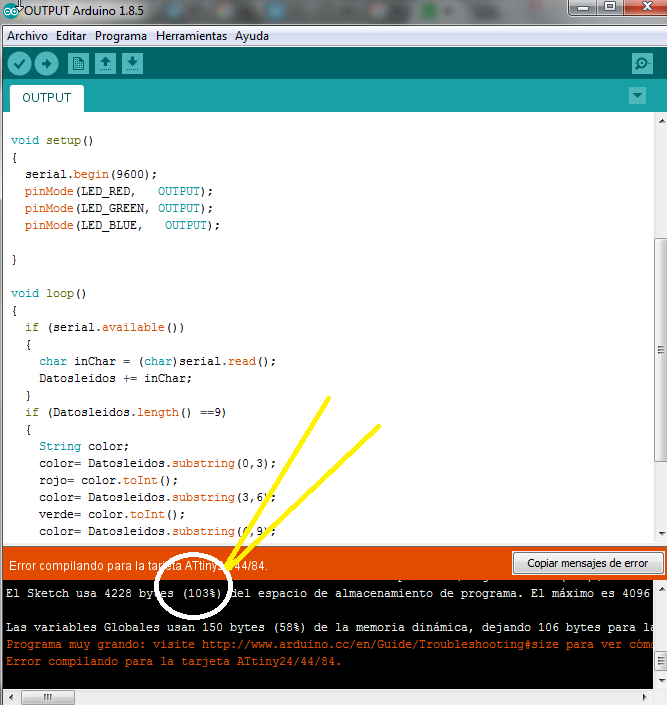Open the Archivo menu

[x=27, y=36]
